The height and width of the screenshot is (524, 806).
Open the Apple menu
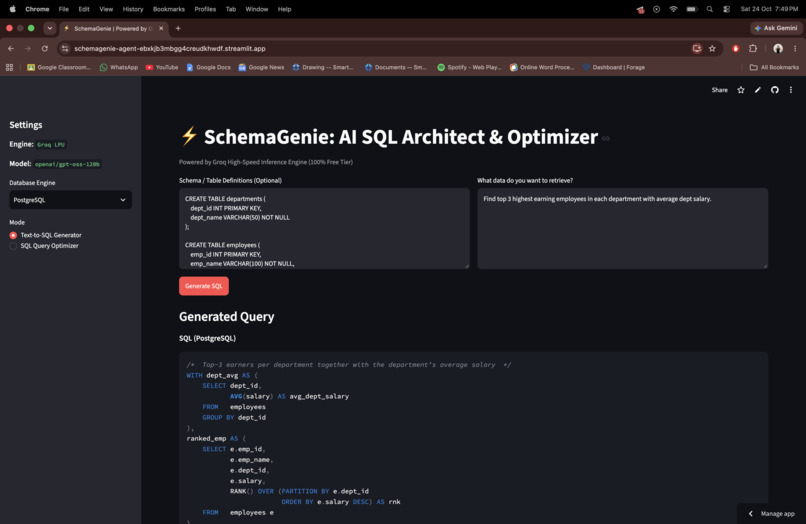[12, 9]
